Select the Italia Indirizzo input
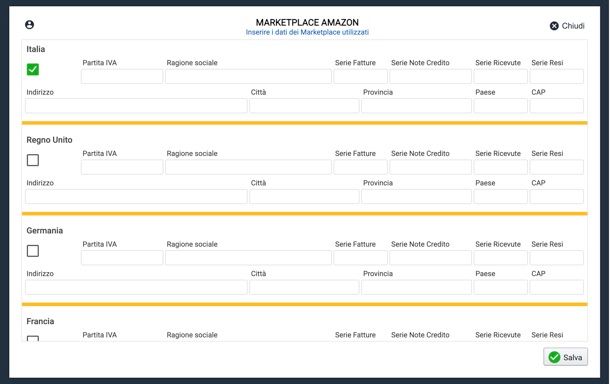Viewport: 610px width, 384px height. 136,106
